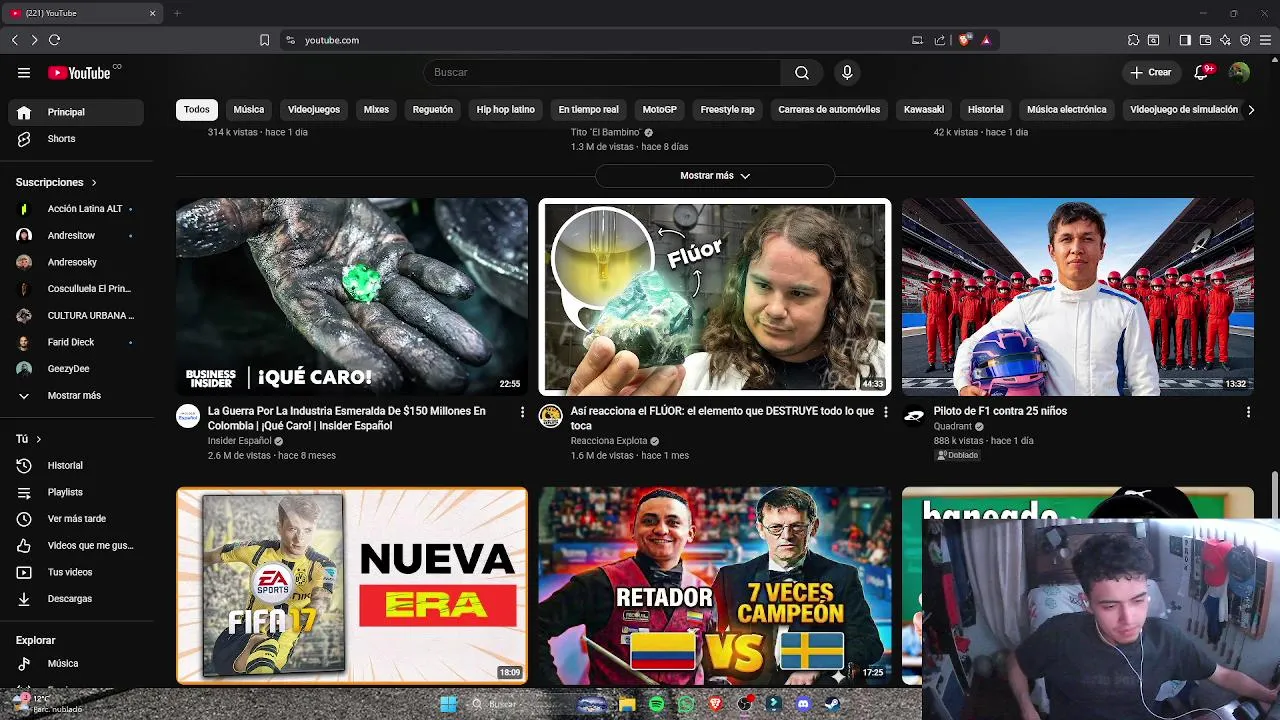Image resolution: width=1280 pixels, height=720 pixels.
Task: Open Spotify from the taskbar
Action: tap(656, 704)
